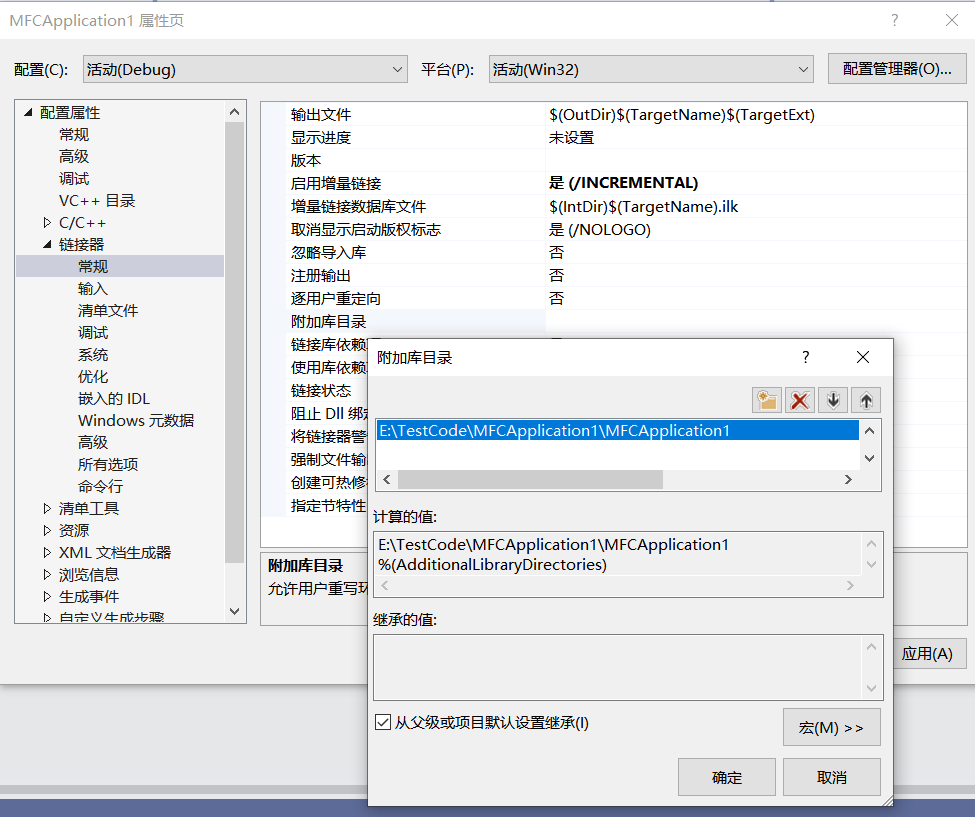The width and height of the screenshot is (975, 817).
Task: Select 高级 under 链接器
Action: [x=93, y=442]
